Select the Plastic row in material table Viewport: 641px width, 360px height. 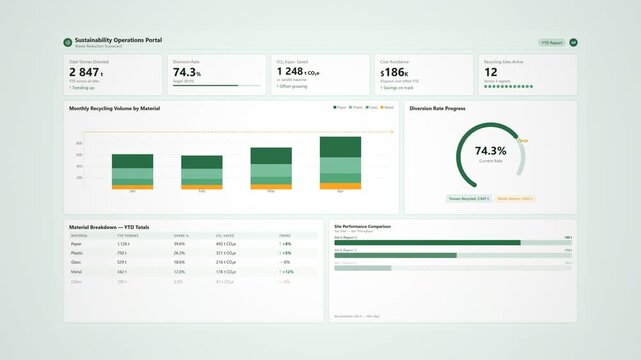pyautogui.click(x=193, y=253)
